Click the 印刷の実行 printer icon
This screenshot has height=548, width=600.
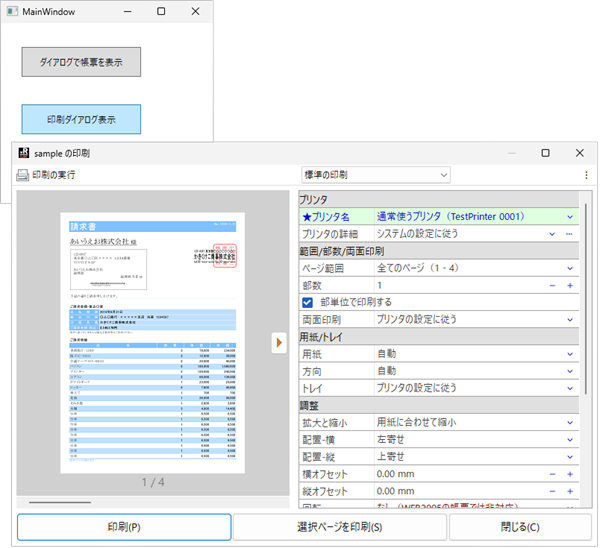(23, 175)
